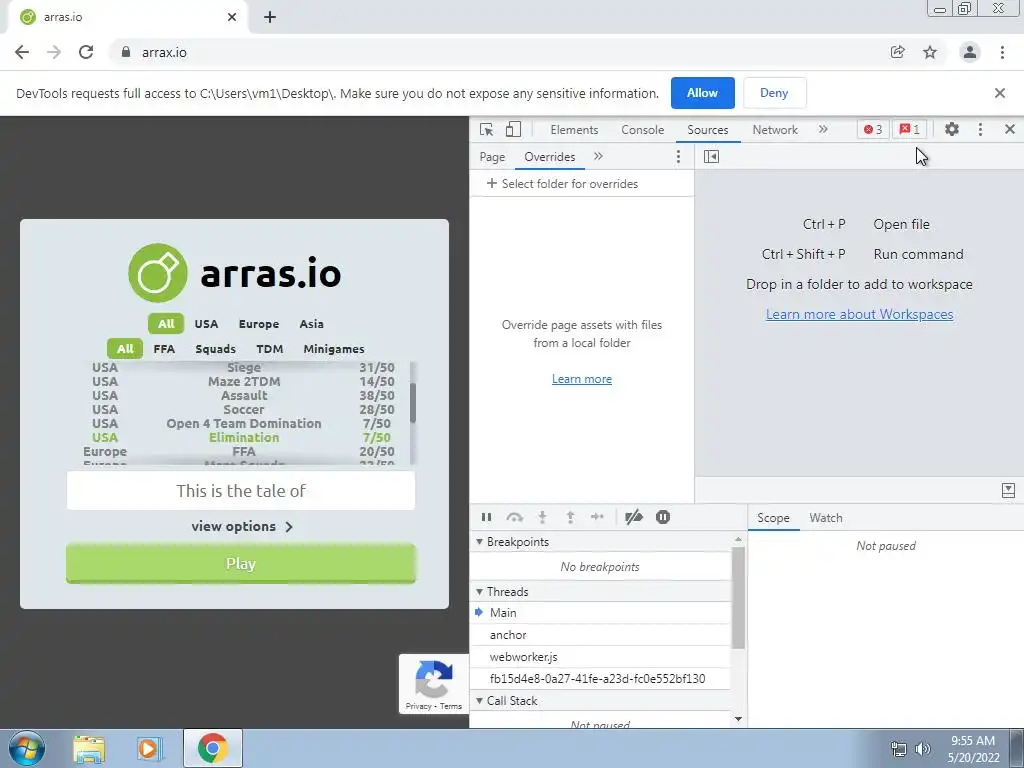
Task: Open DevTools settings gear
Action: pos(952,129)
